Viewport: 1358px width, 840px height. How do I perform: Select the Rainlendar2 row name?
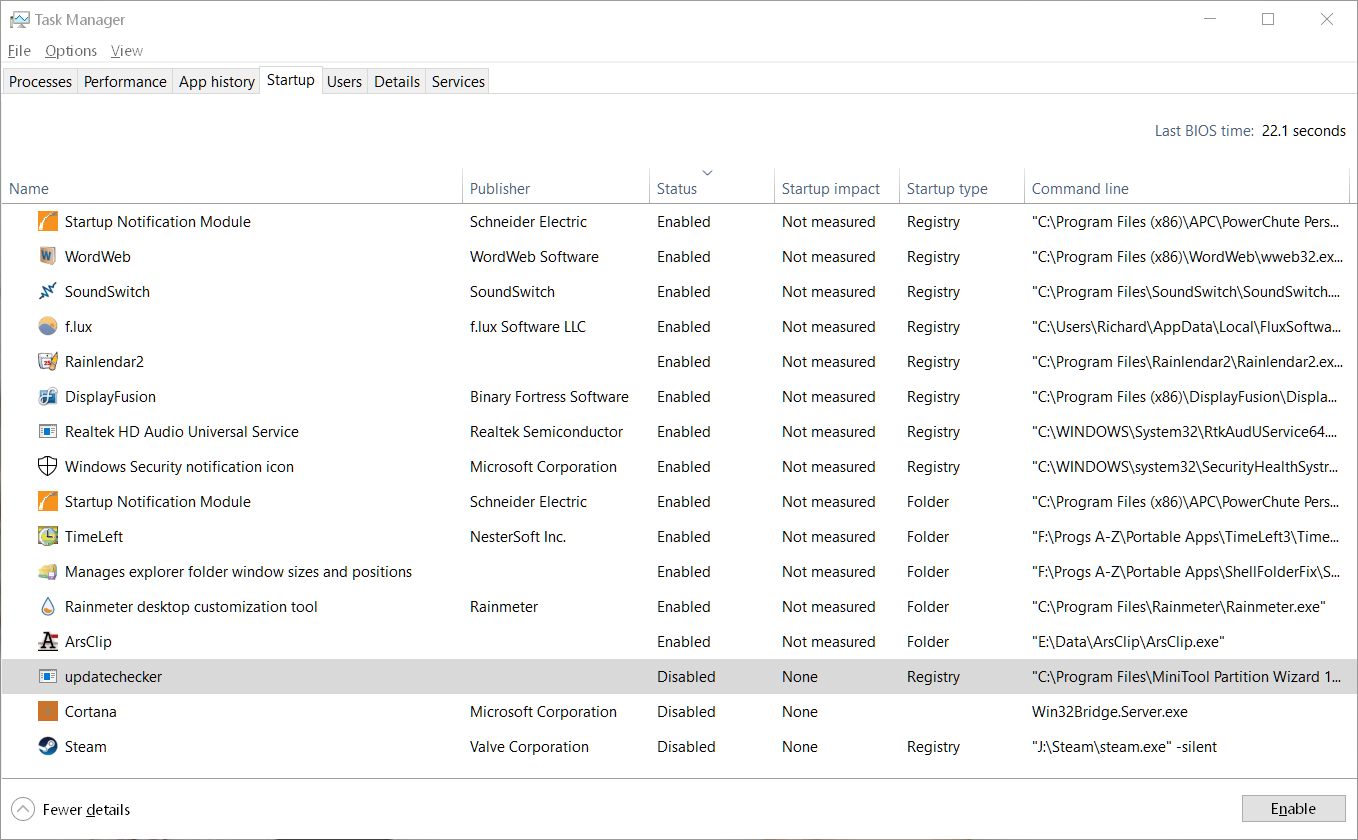click(x=104, y=362)
